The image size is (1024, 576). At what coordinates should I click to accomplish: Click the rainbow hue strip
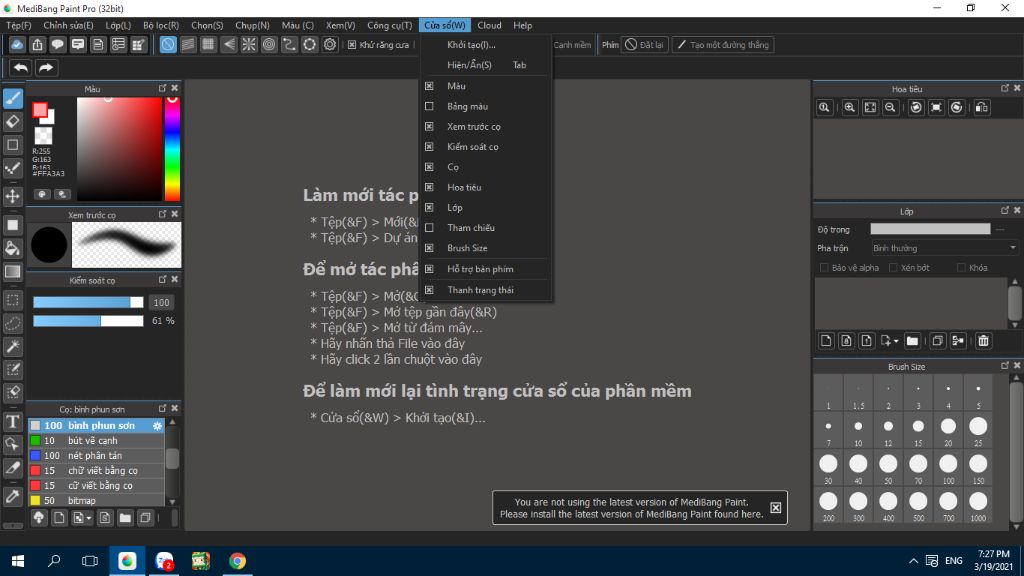pyautogui.click(x=172, y=149)
